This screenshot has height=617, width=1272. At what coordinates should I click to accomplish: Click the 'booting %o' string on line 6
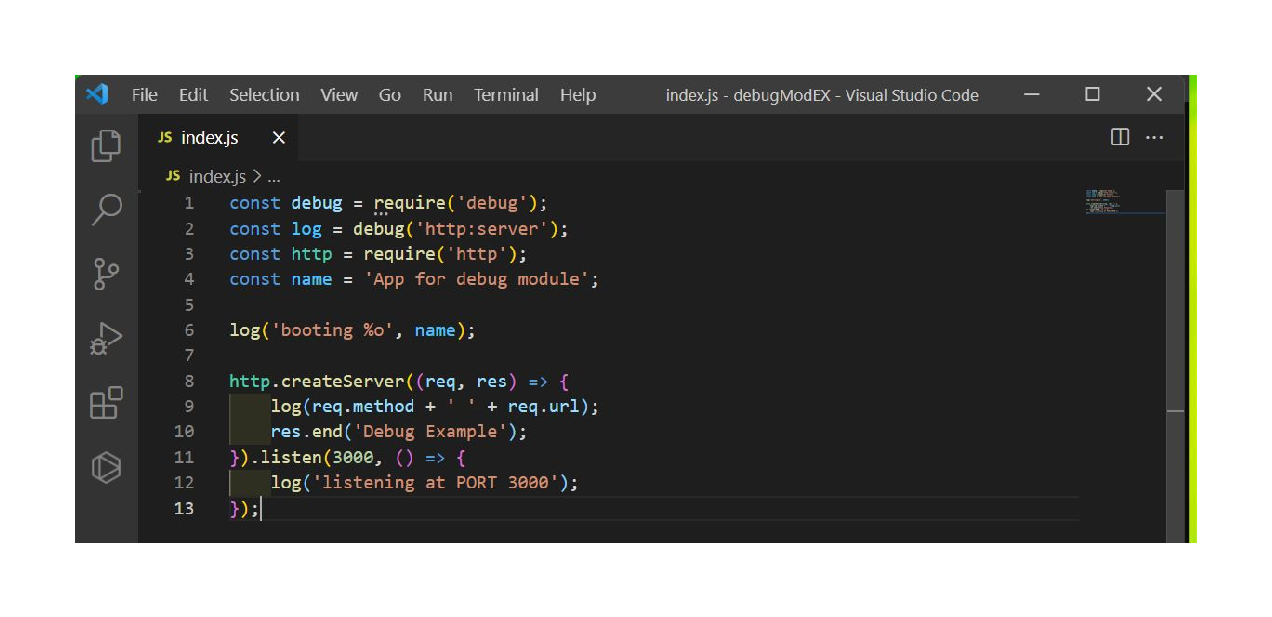(x=332, y=330)
